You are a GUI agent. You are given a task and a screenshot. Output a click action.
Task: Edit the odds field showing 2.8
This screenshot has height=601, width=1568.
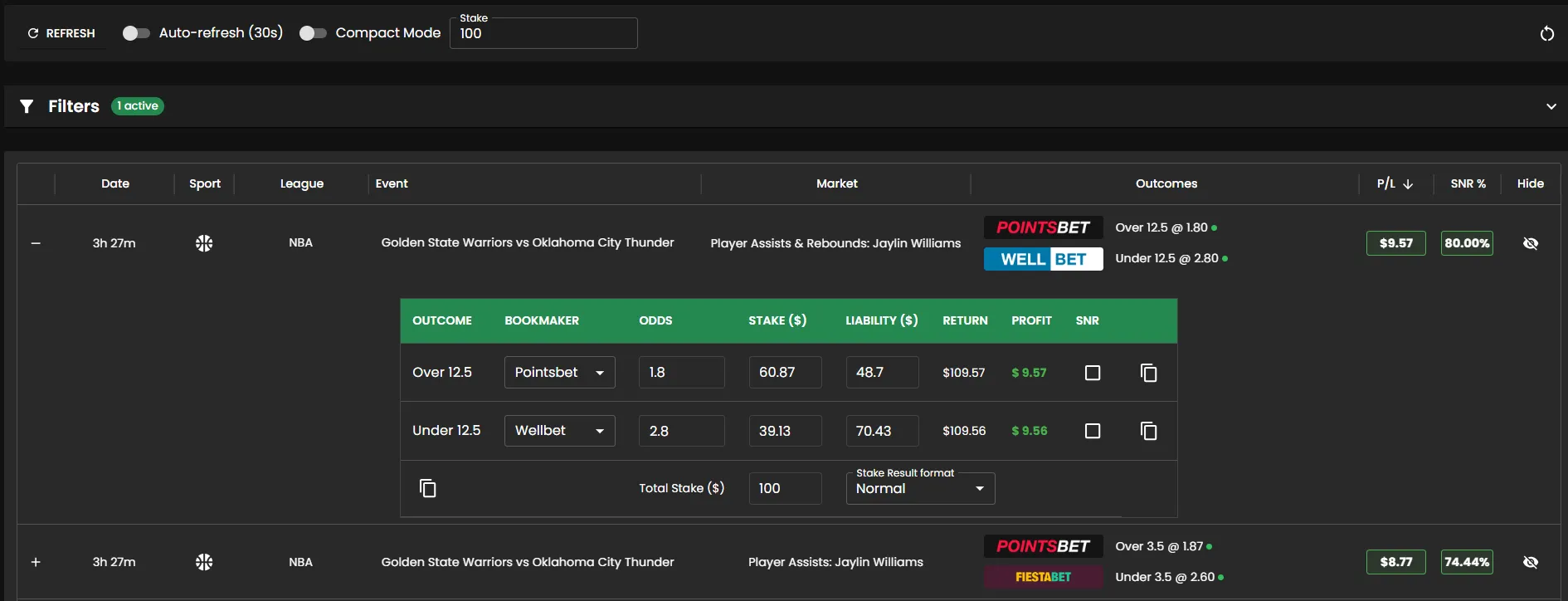[x=682, y=431]
